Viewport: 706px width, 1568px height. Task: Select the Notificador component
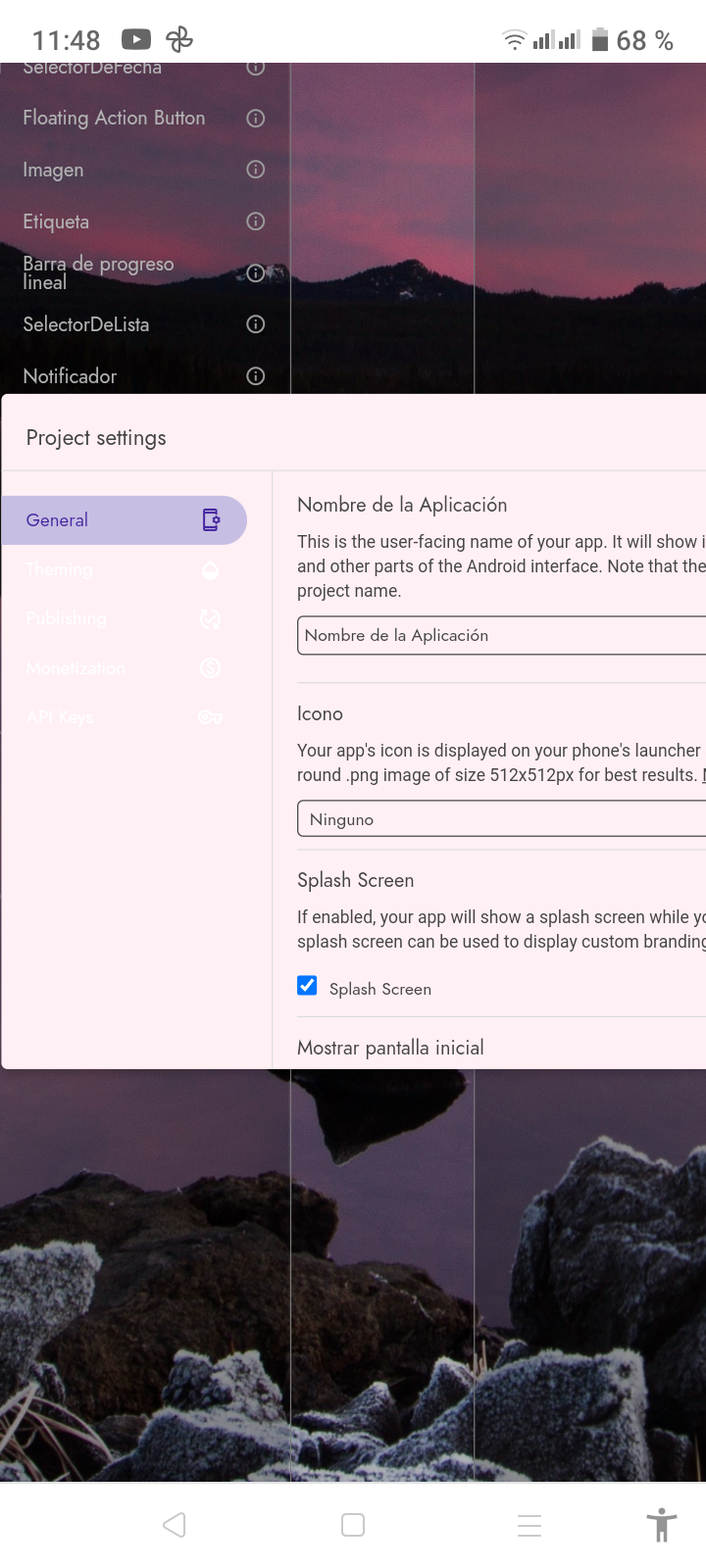point(70,376)
